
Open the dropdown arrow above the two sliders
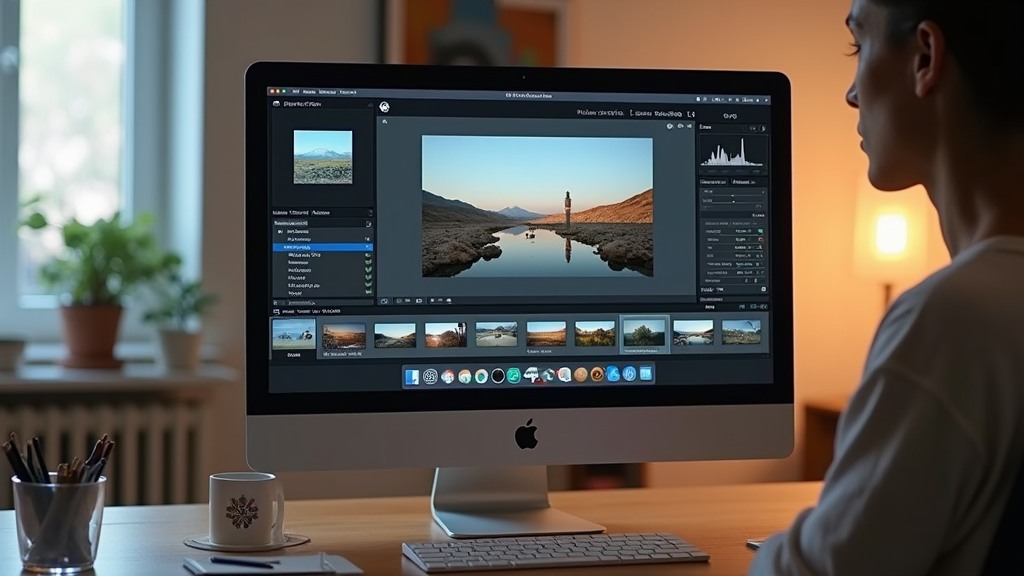(763, 191)
